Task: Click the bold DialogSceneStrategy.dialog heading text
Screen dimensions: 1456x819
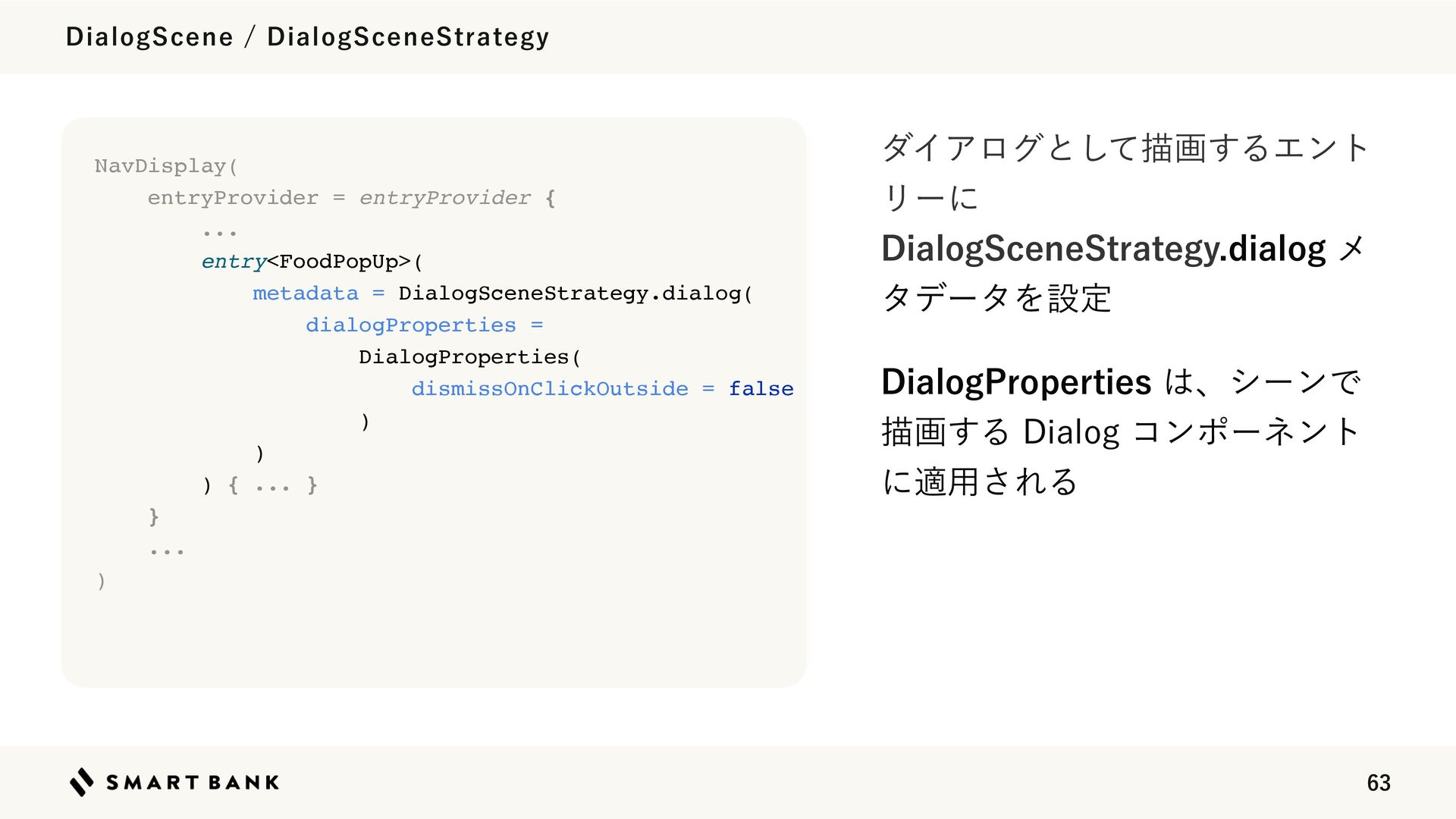Action: (x=1103, y=249)
